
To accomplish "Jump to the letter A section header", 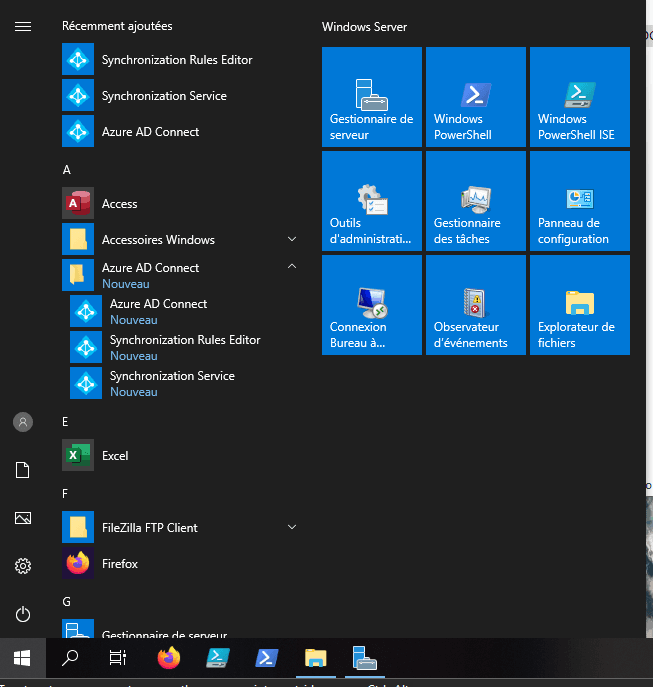I will tap(67, 170).
